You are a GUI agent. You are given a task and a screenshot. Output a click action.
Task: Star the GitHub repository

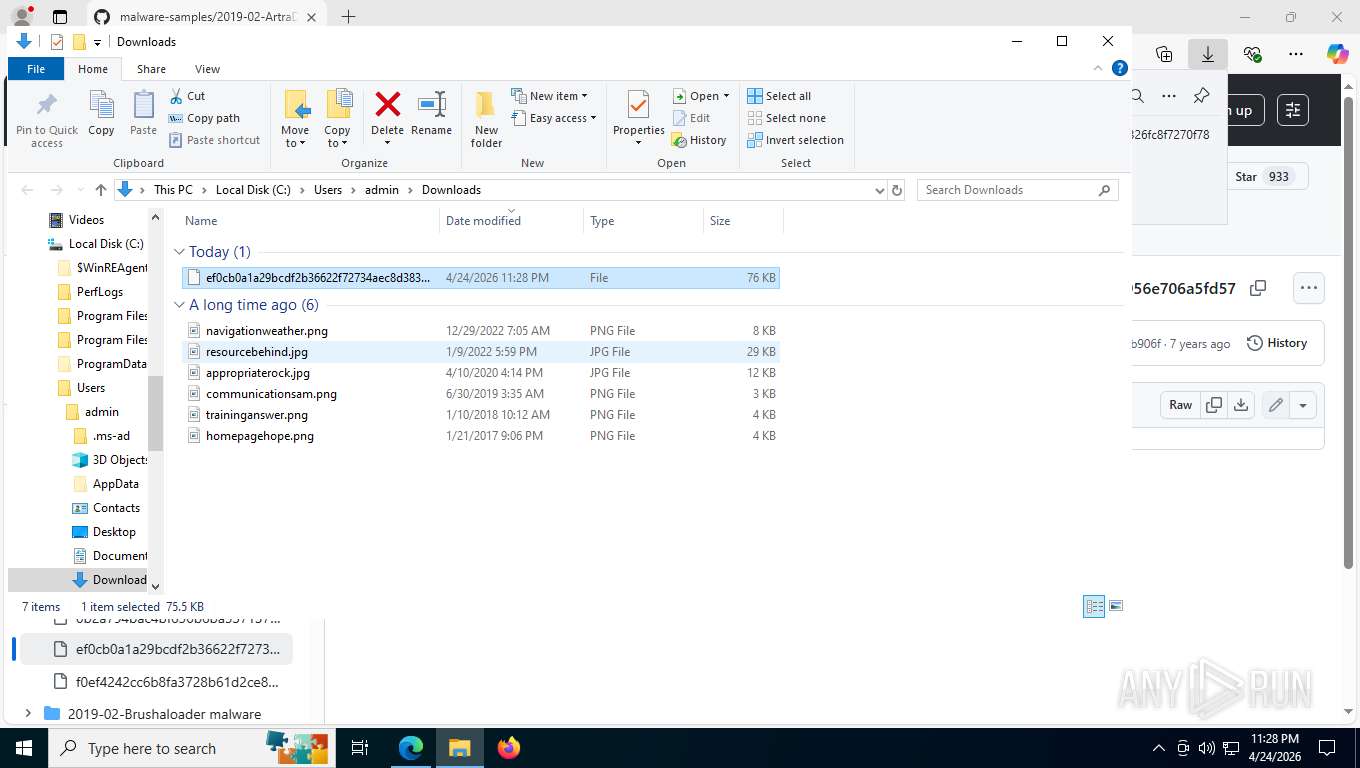pos(1267,177)
